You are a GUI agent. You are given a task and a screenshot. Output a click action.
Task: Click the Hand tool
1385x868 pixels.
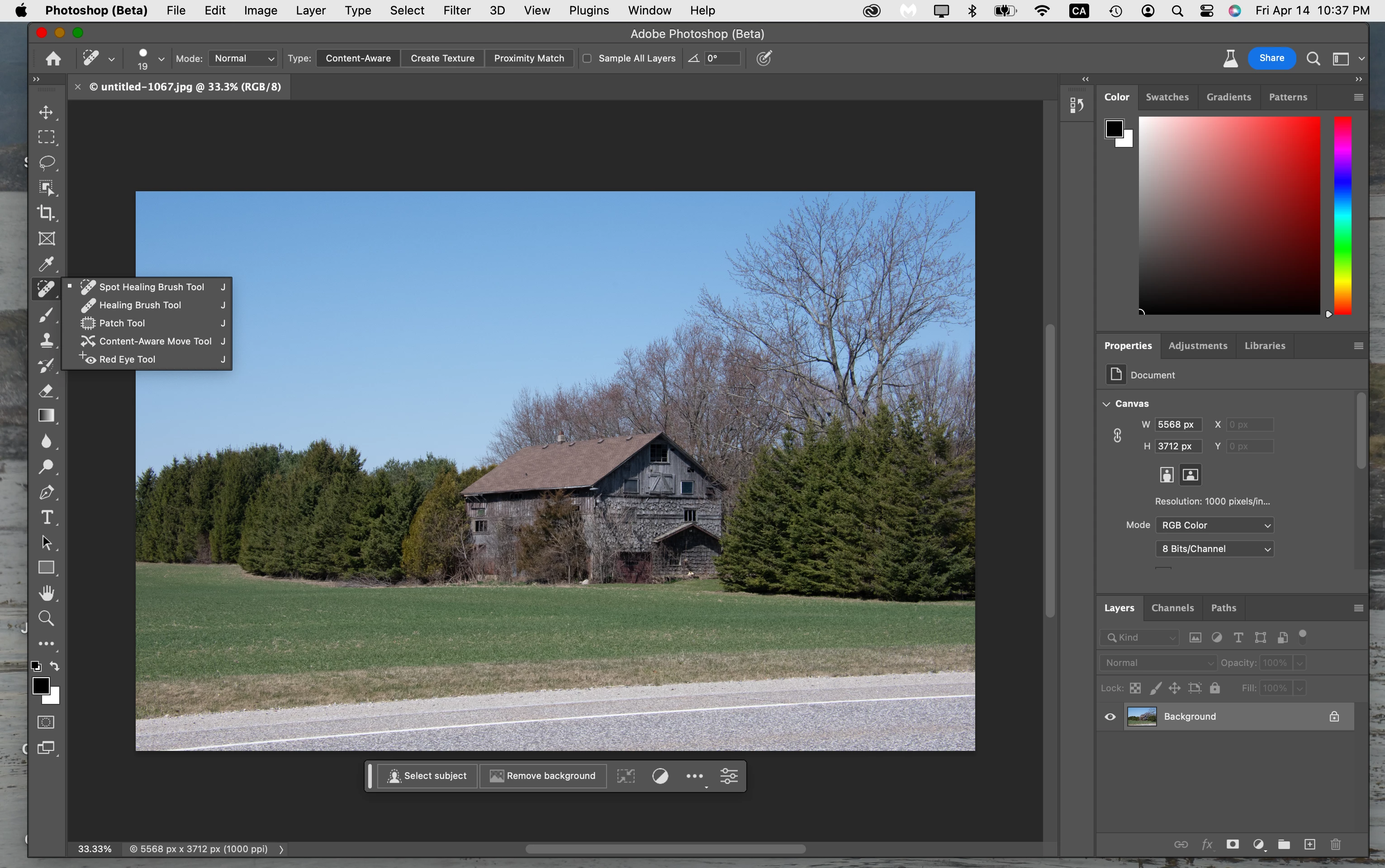[x=47, y=593]
